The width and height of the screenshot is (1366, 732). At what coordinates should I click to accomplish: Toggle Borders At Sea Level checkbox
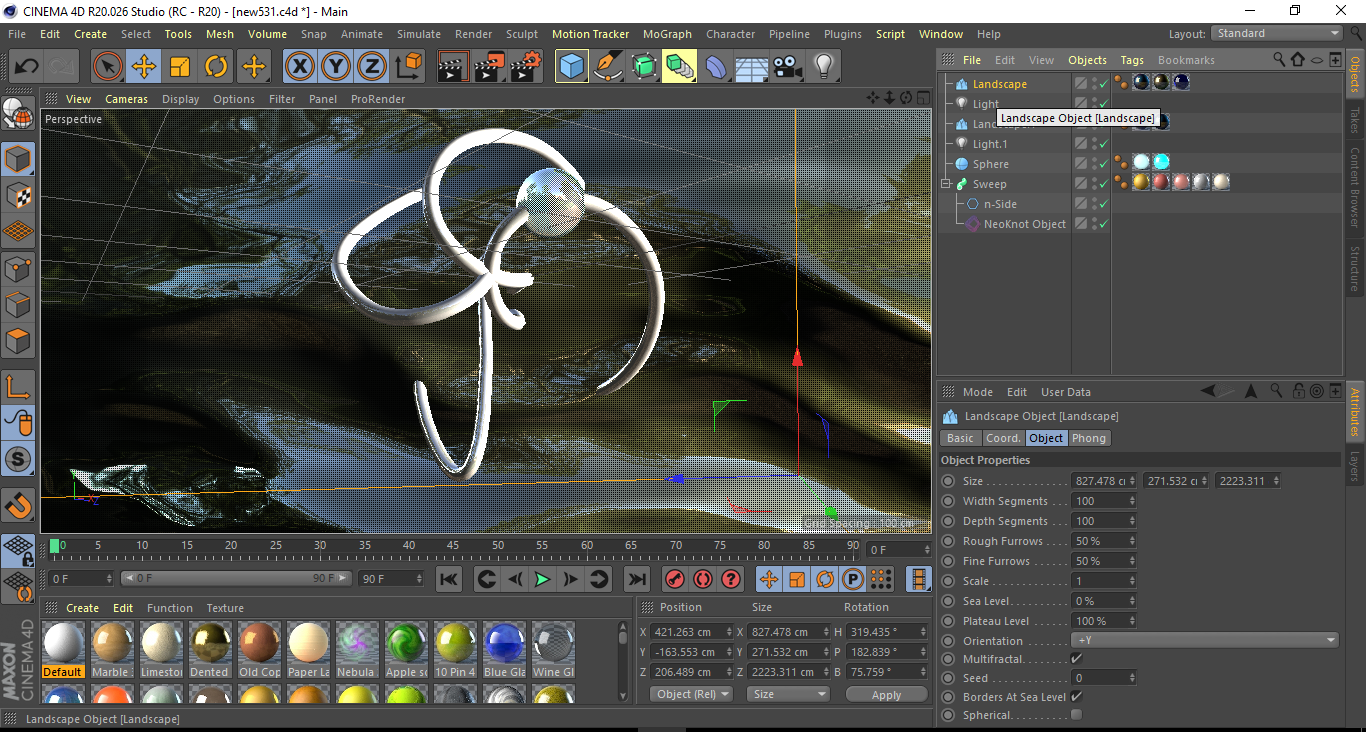(x=1076, y=696)
